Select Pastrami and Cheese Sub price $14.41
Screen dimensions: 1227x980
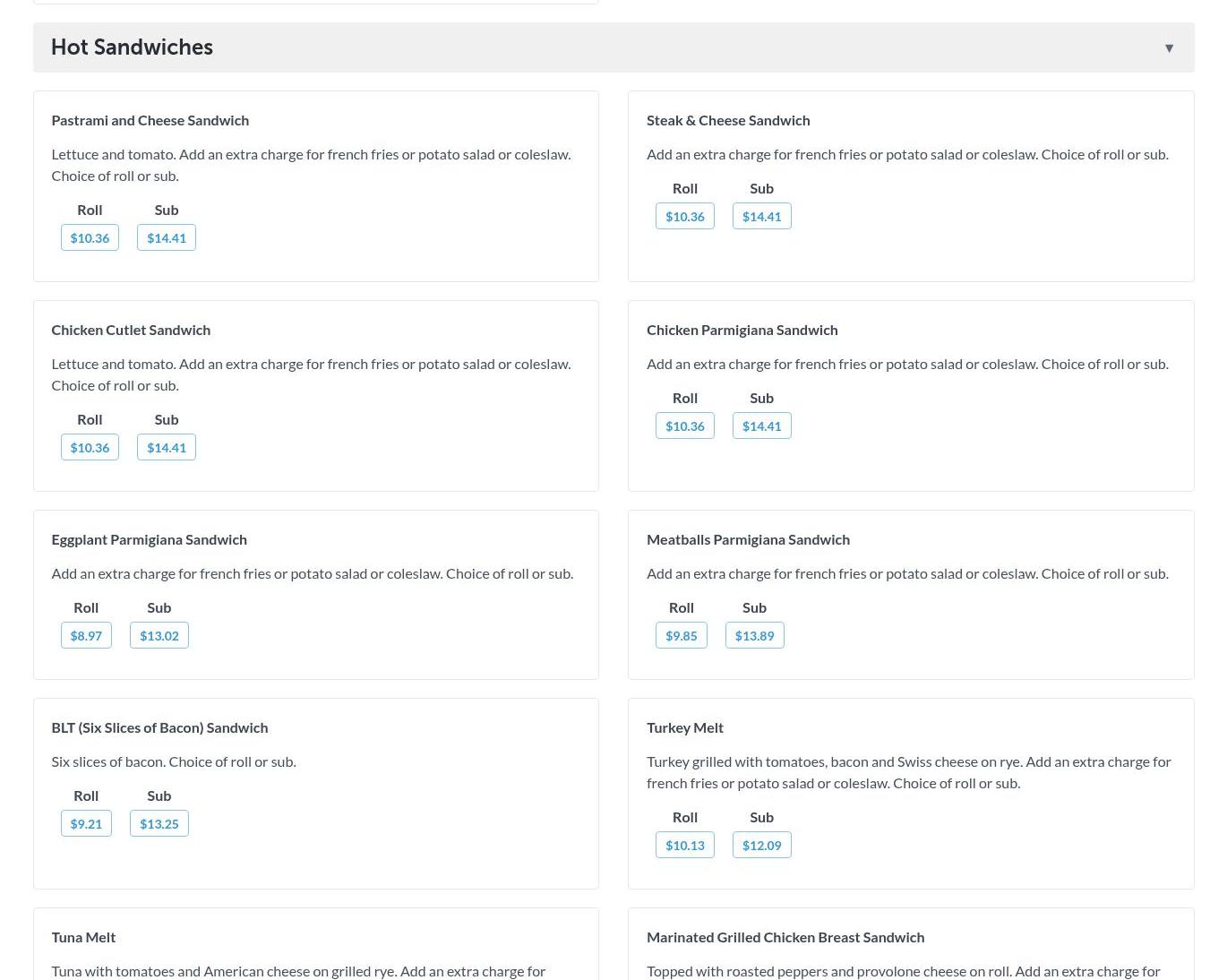click(x=167, y=238)
